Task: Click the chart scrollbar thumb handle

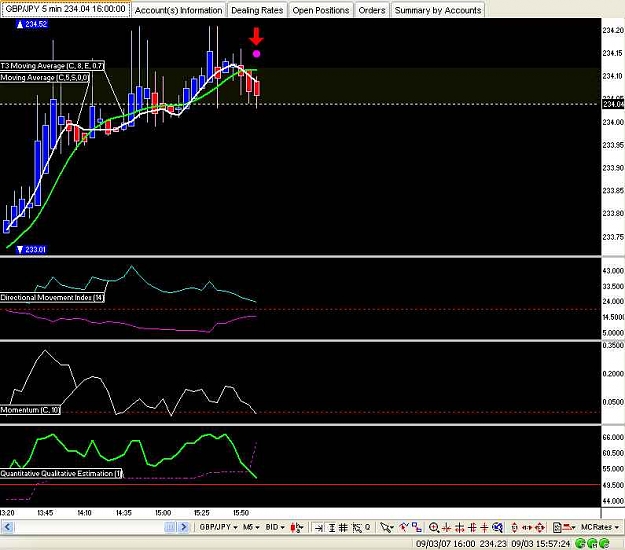Action: click(170, 527)
